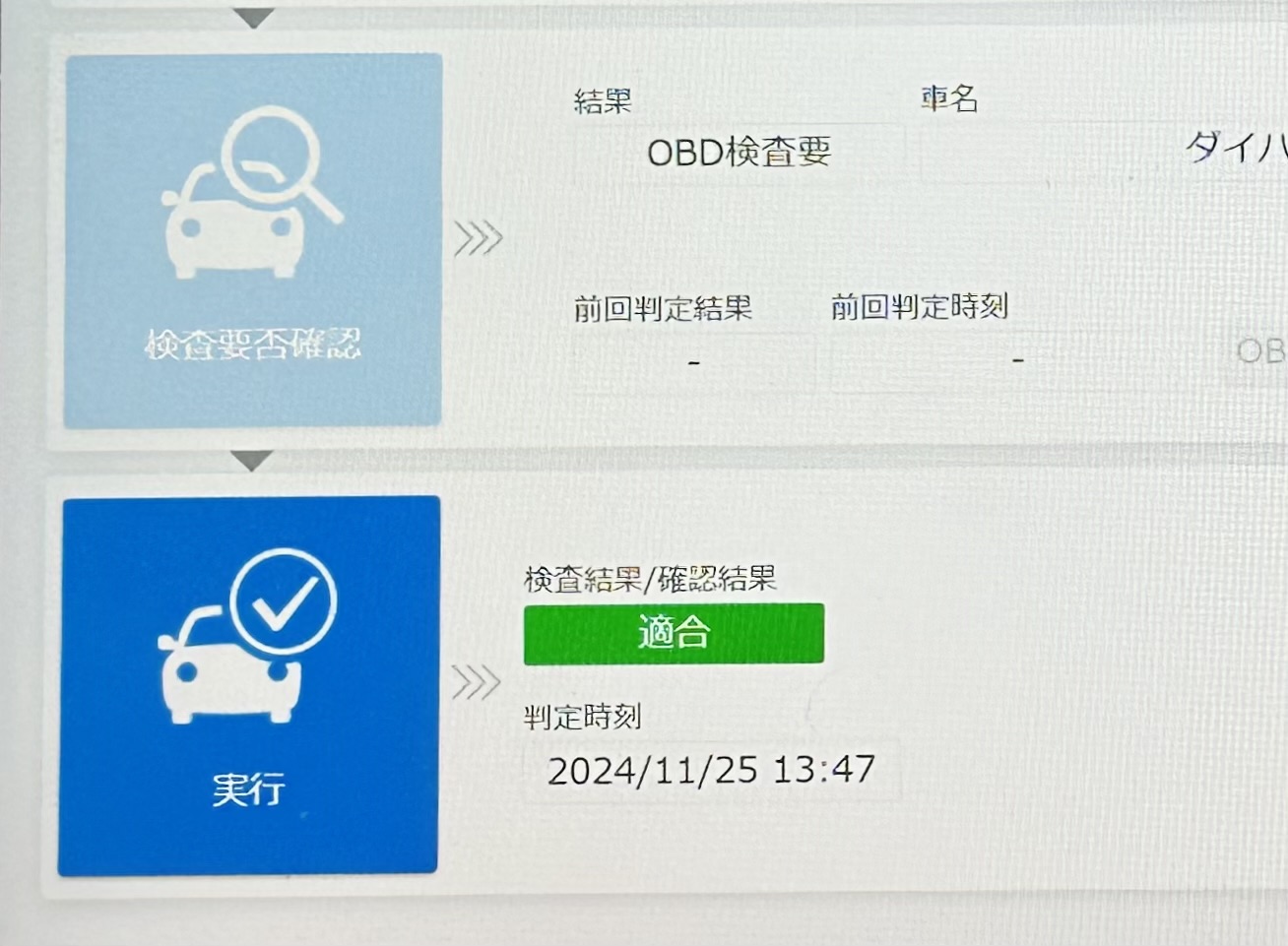Click the OBD検査要 result field
Screen dimensions: 1288x946
pos(740,153)
